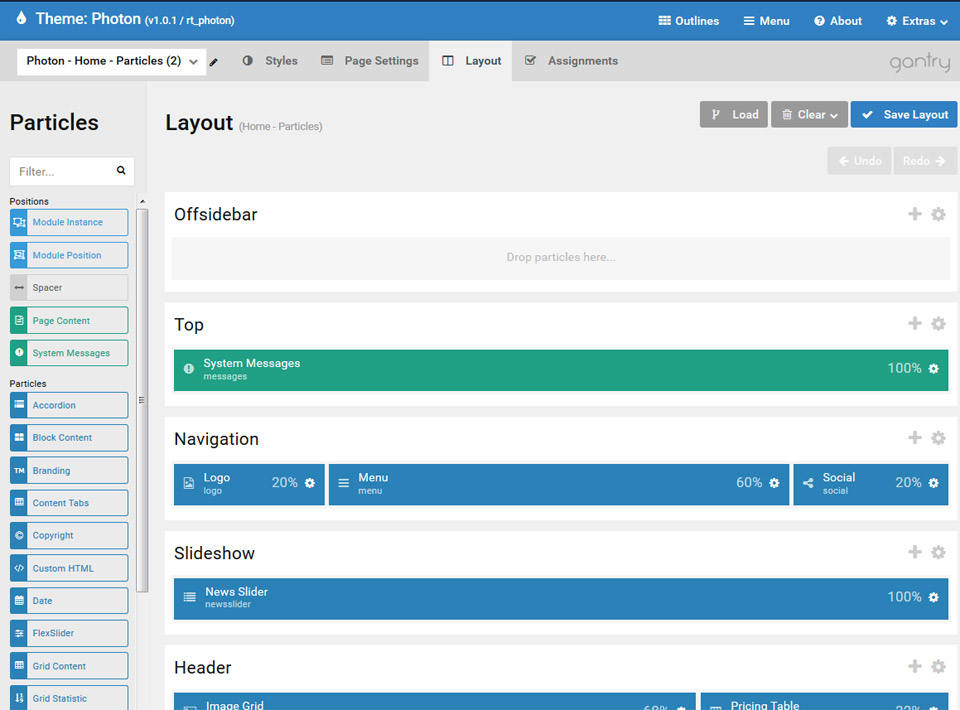Viewport: 960px width, 710px height.
Task: Click the Accordion particle icon
Action: pos(19,405)
